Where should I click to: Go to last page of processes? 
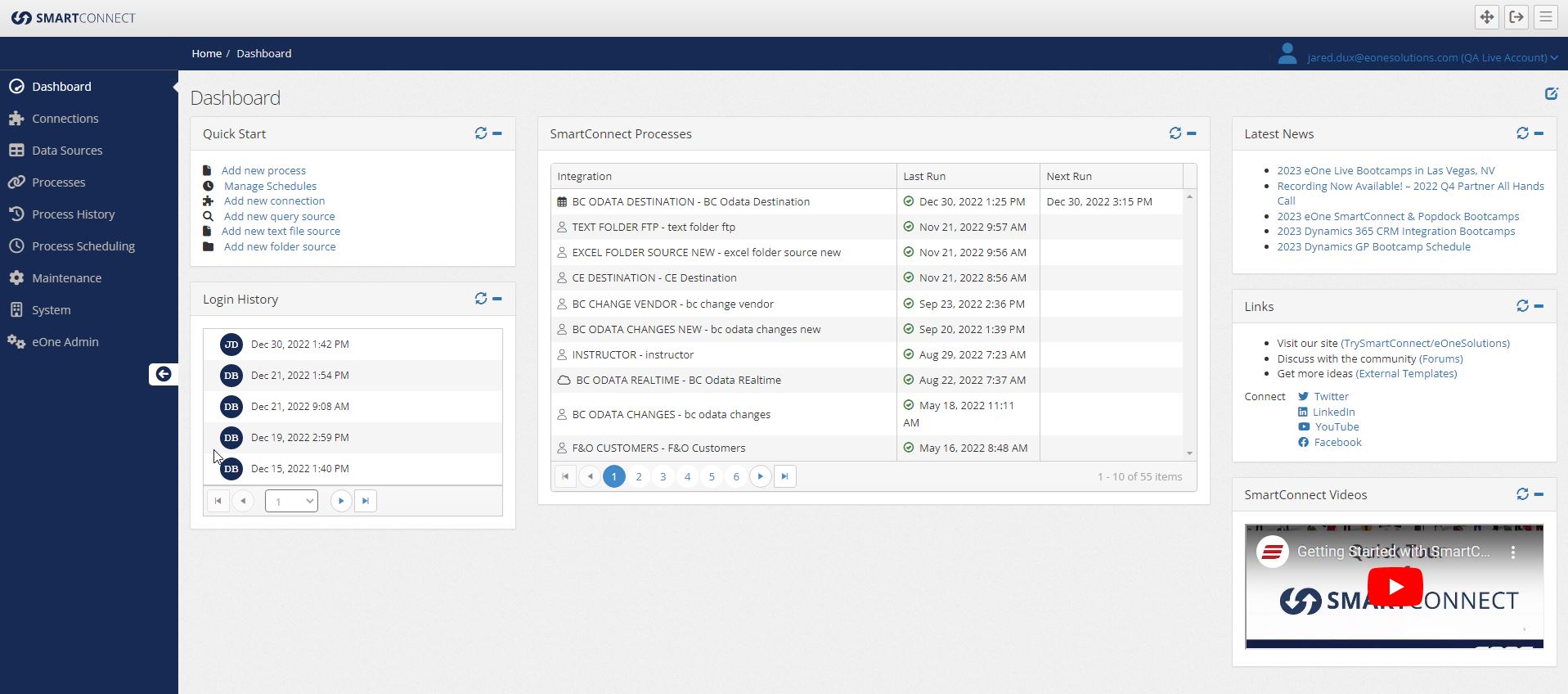click(x=785, y=476)
